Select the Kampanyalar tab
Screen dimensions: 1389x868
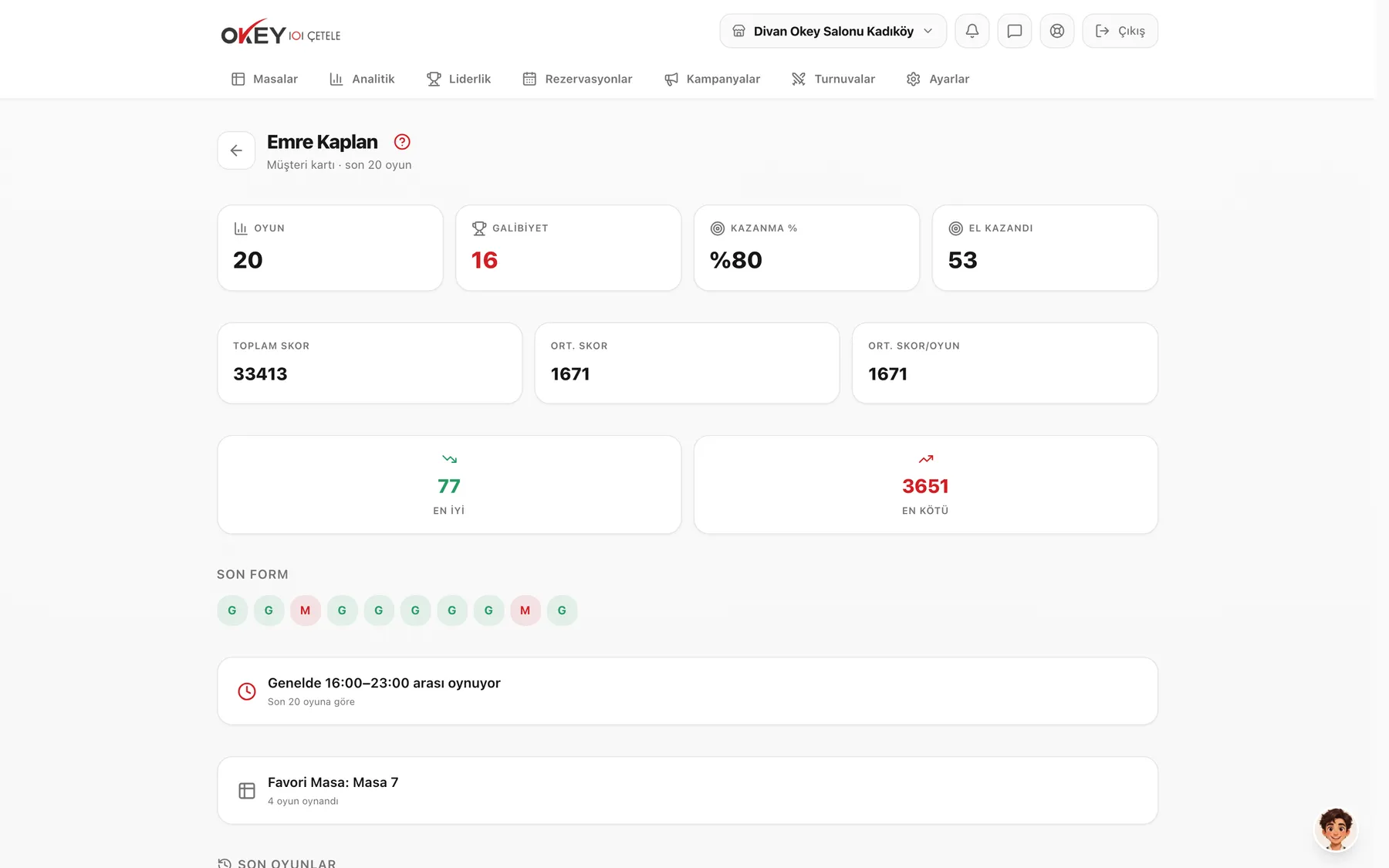click(712, 79)
